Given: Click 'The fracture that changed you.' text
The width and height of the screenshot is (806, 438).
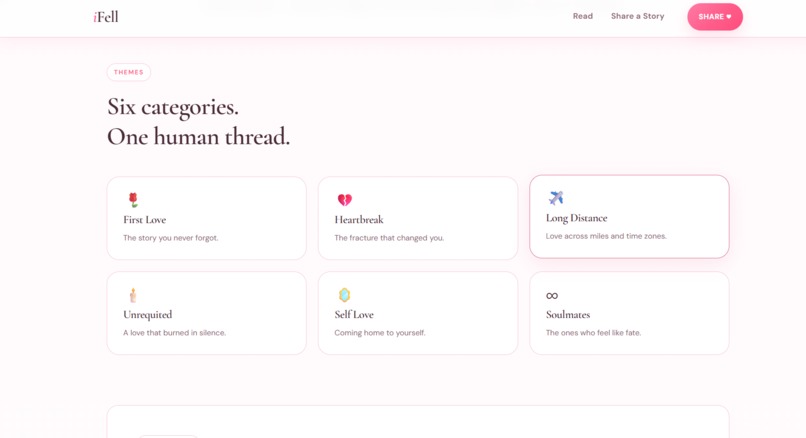Looking at the screenshot, I should click(x=389, y=238).
